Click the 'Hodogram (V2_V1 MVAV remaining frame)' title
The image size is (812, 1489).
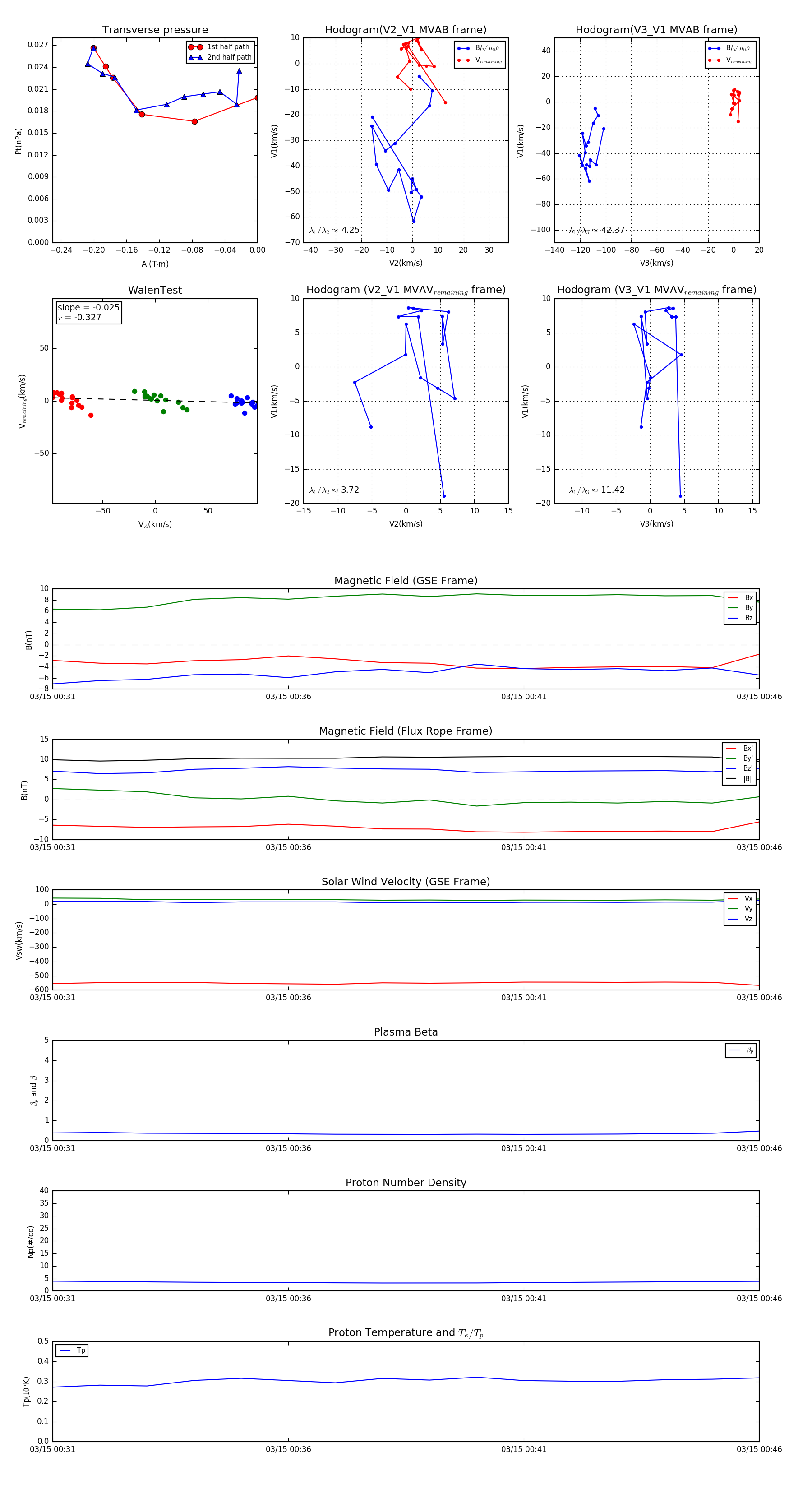[x=406, y=290]
